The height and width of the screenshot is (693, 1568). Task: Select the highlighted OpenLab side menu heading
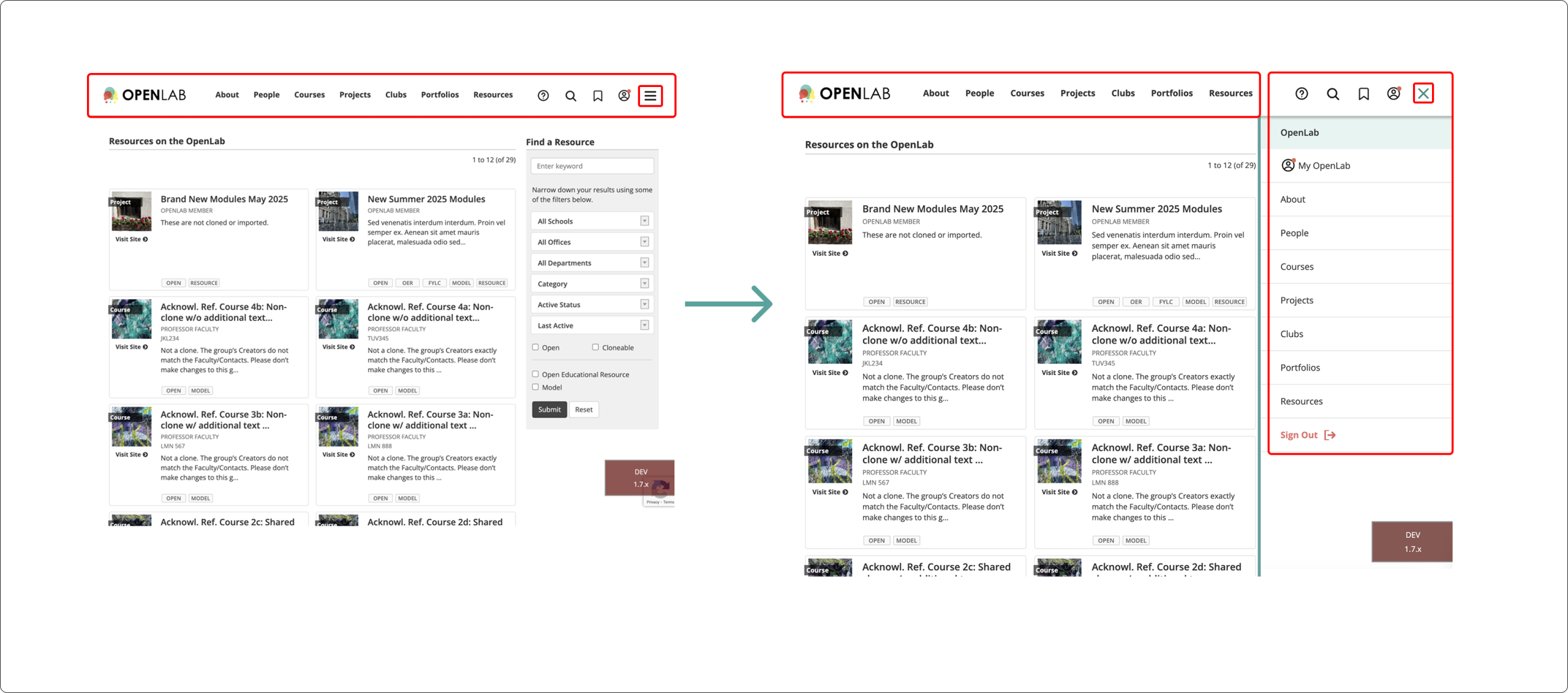pos(1299,132)
